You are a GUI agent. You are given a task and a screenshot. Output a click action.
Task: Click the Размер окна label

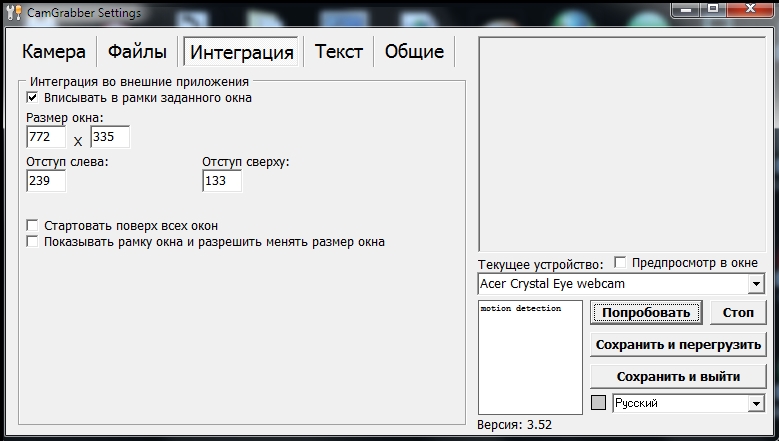[x=65, y=118]
